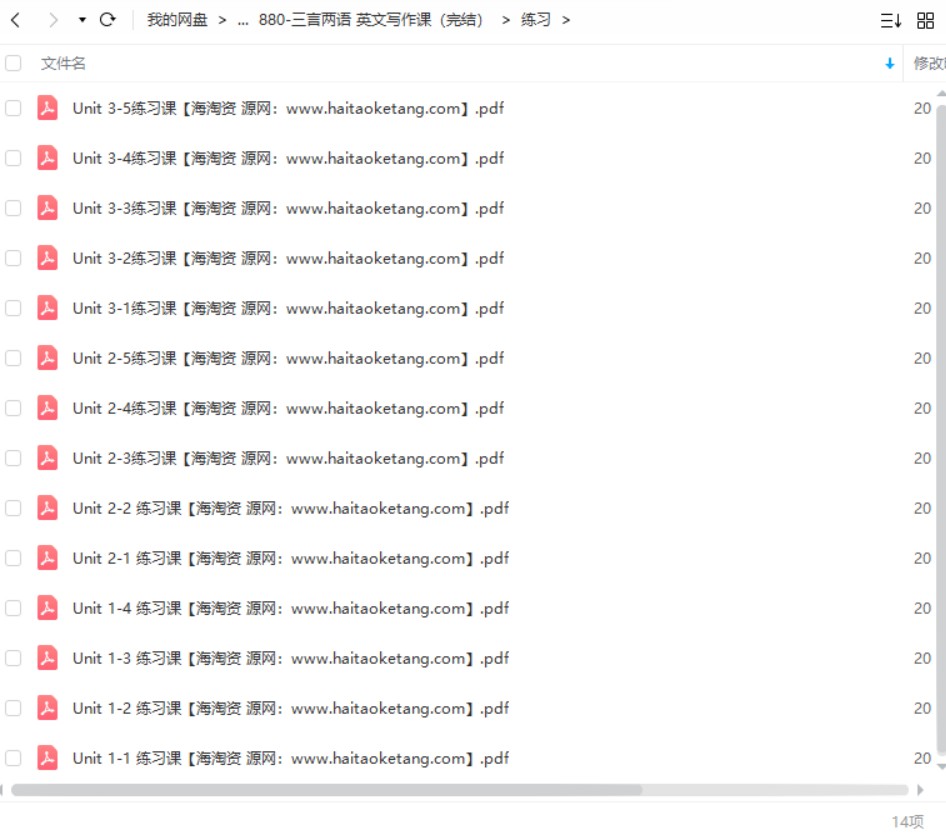Go forward with the right arrow

point(53,20)
